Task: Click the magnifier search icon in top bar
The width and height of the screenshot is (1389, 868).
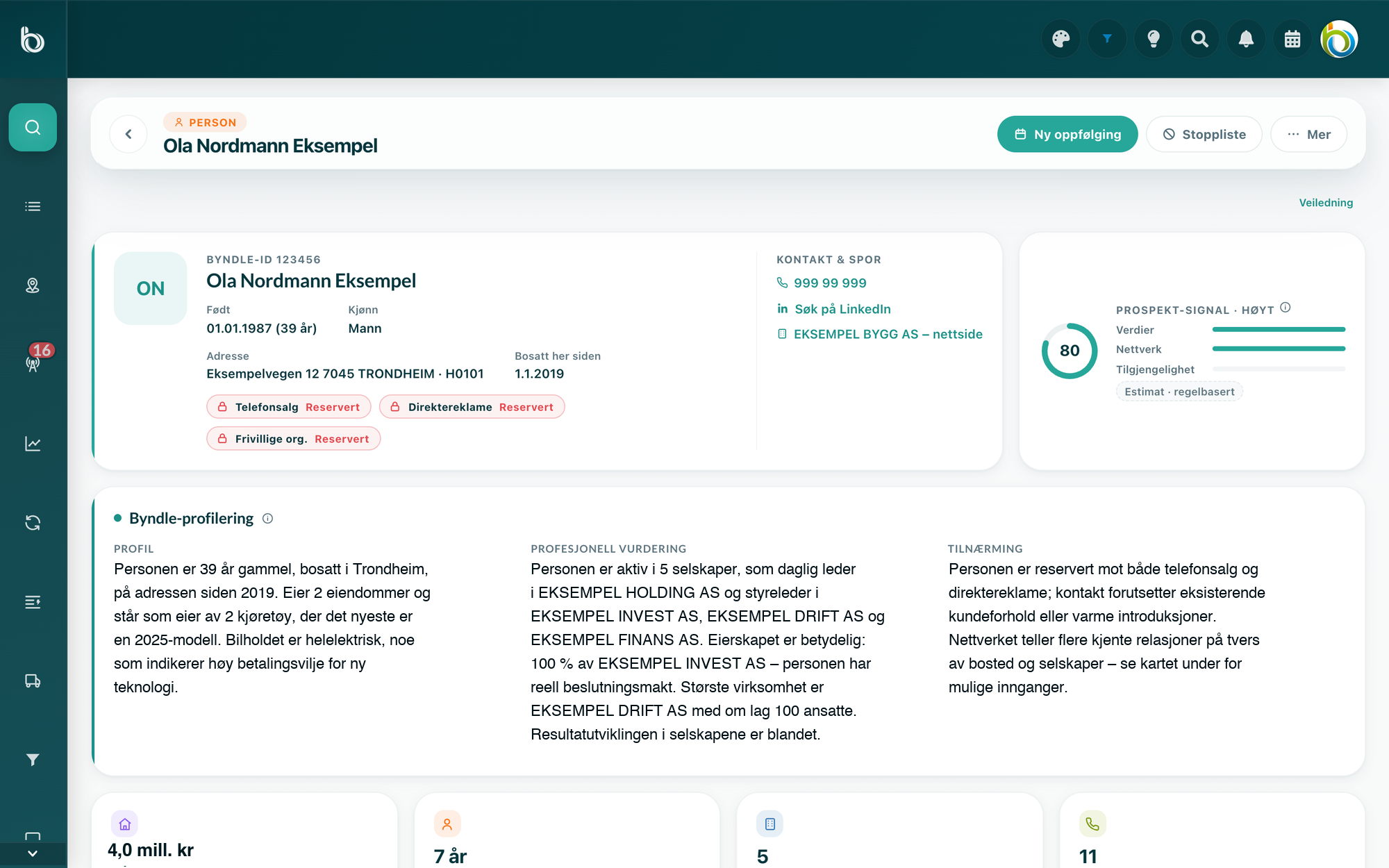Action: click(x=1199, y=39)
